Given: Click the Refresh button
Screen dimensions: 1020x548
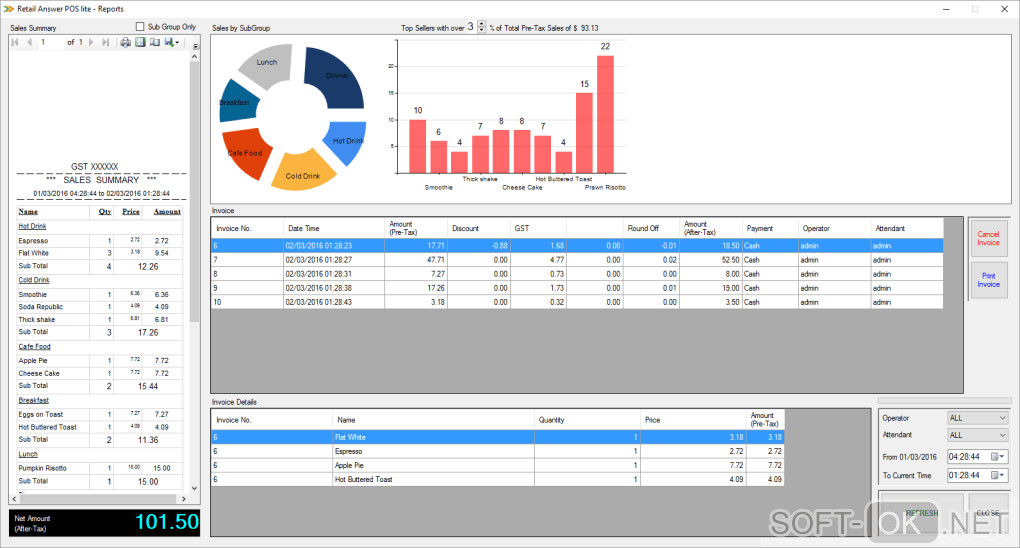Looking at the screenshot, I should (x=922, y=514).
